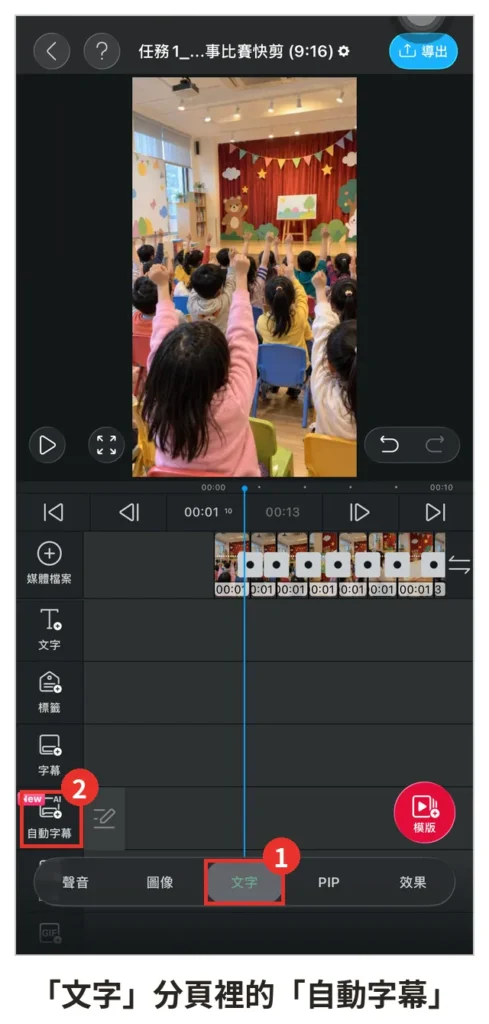This screenshot has width=489, height=1024.
Task: Tap the 導出 export button
Action: pos(424,52)
